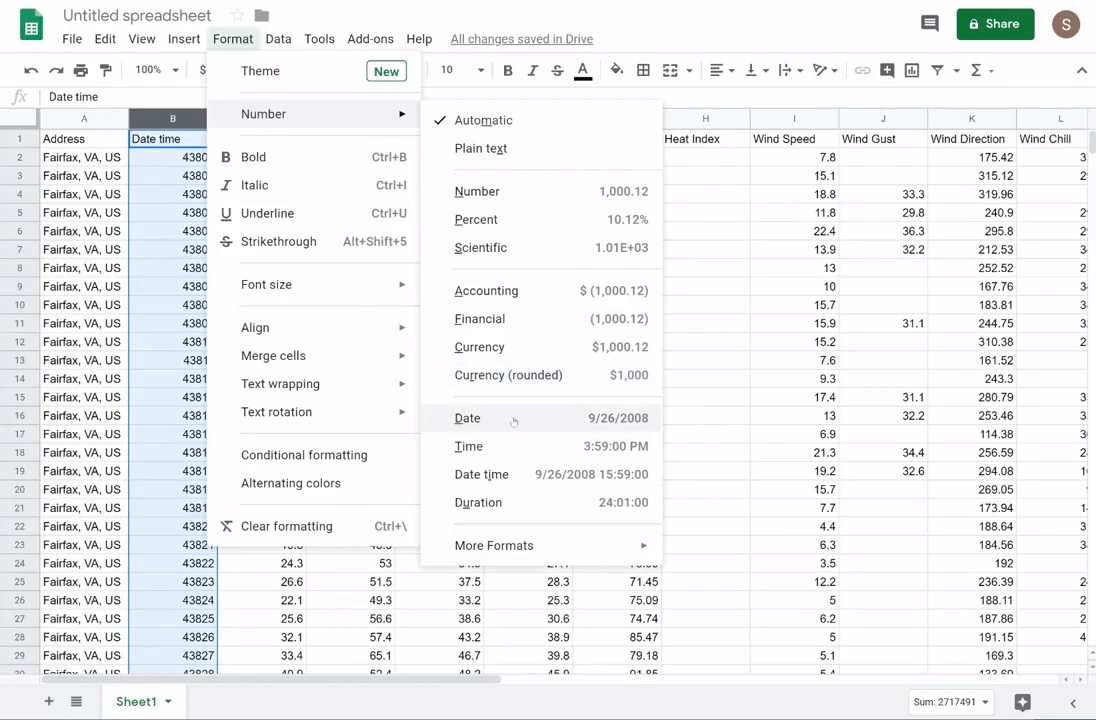Image resolution: width=1096 pixels, height=720 pixels.
Task: Toggle italic in the toolbar
Action: (532, 70)
